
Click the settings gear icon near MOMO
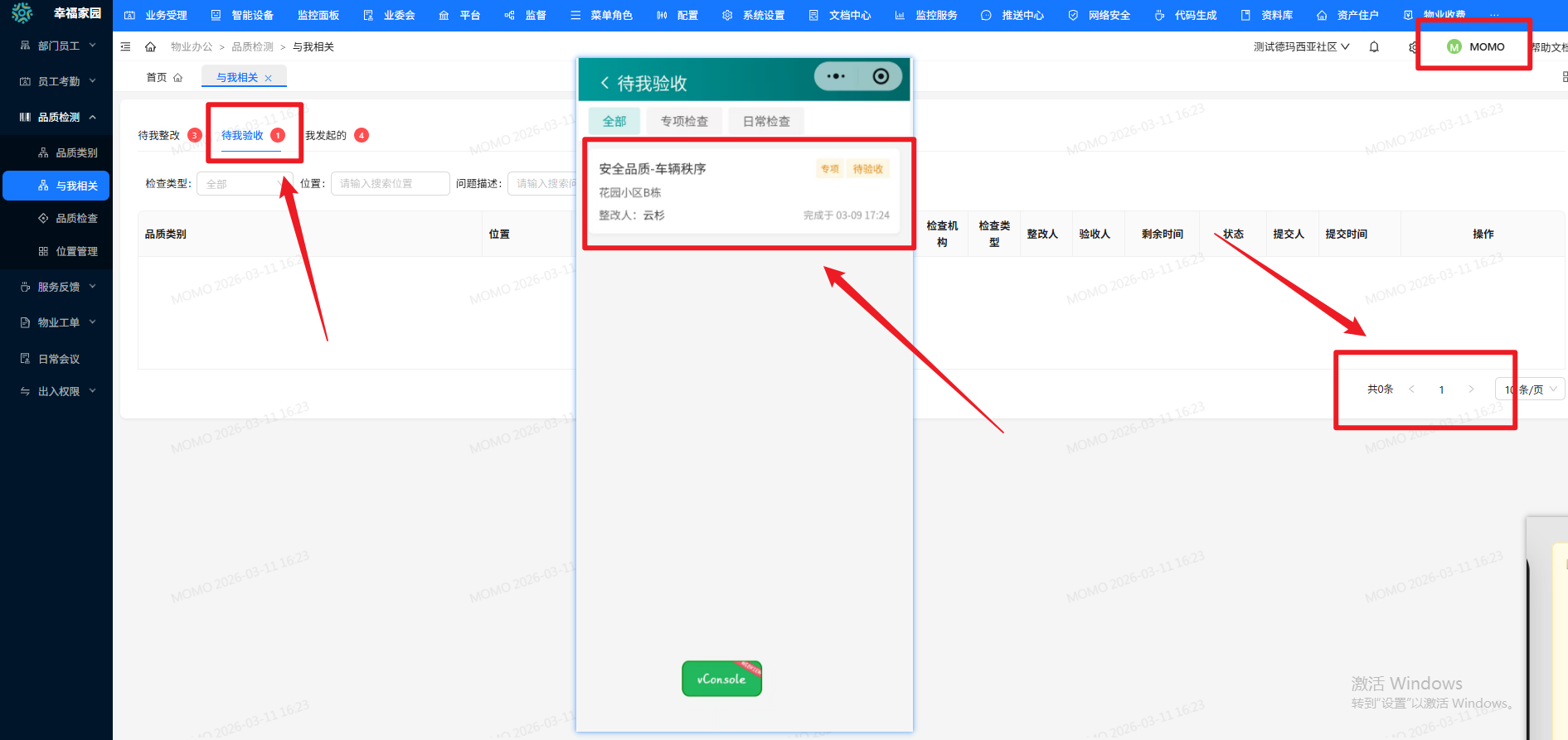(x=1412, y=47)
